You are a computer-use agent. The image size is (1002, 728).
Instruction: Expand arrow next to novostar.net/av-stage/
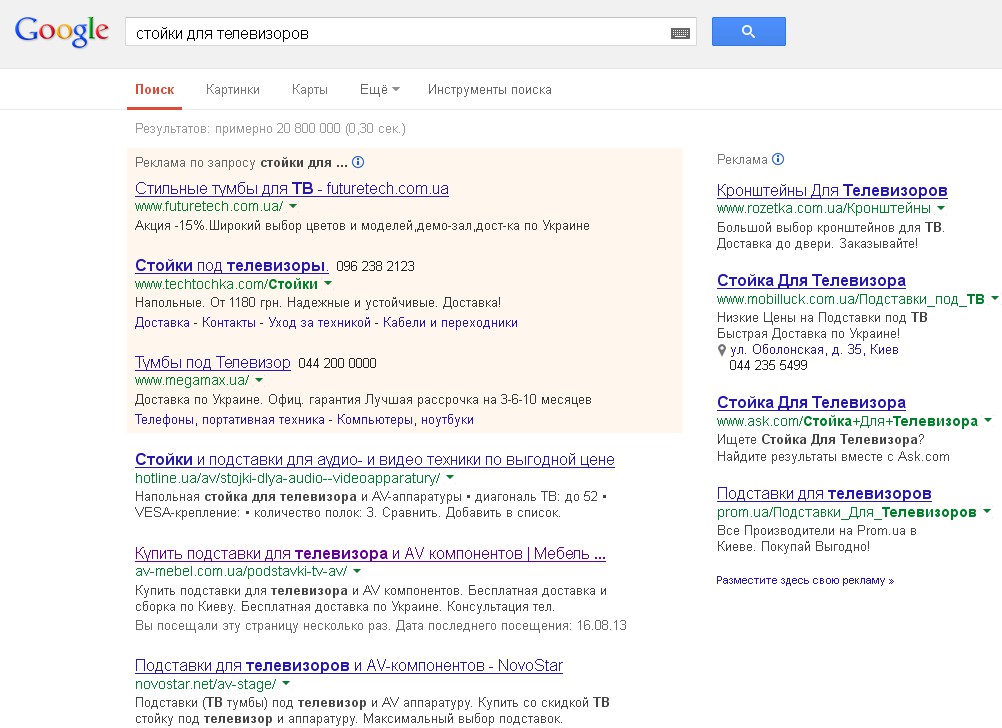coord(286,683)
